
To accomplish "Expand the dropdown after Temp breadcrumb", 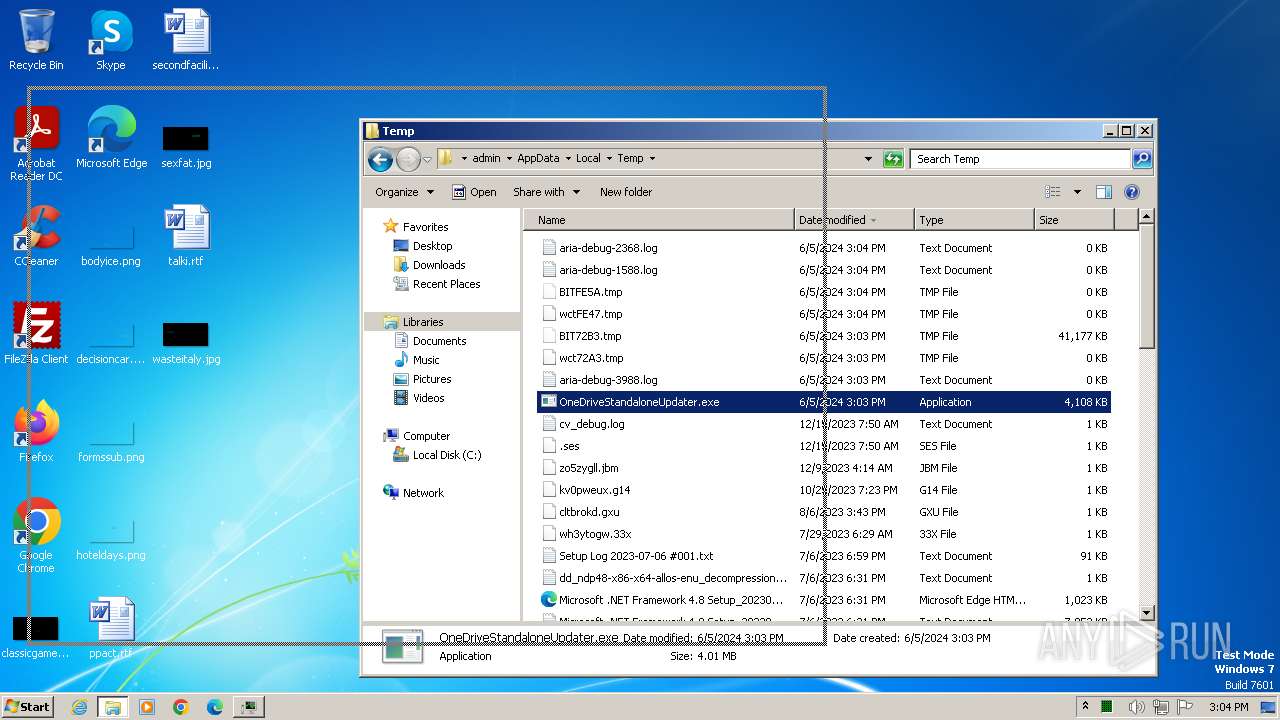I will [652, 158].
